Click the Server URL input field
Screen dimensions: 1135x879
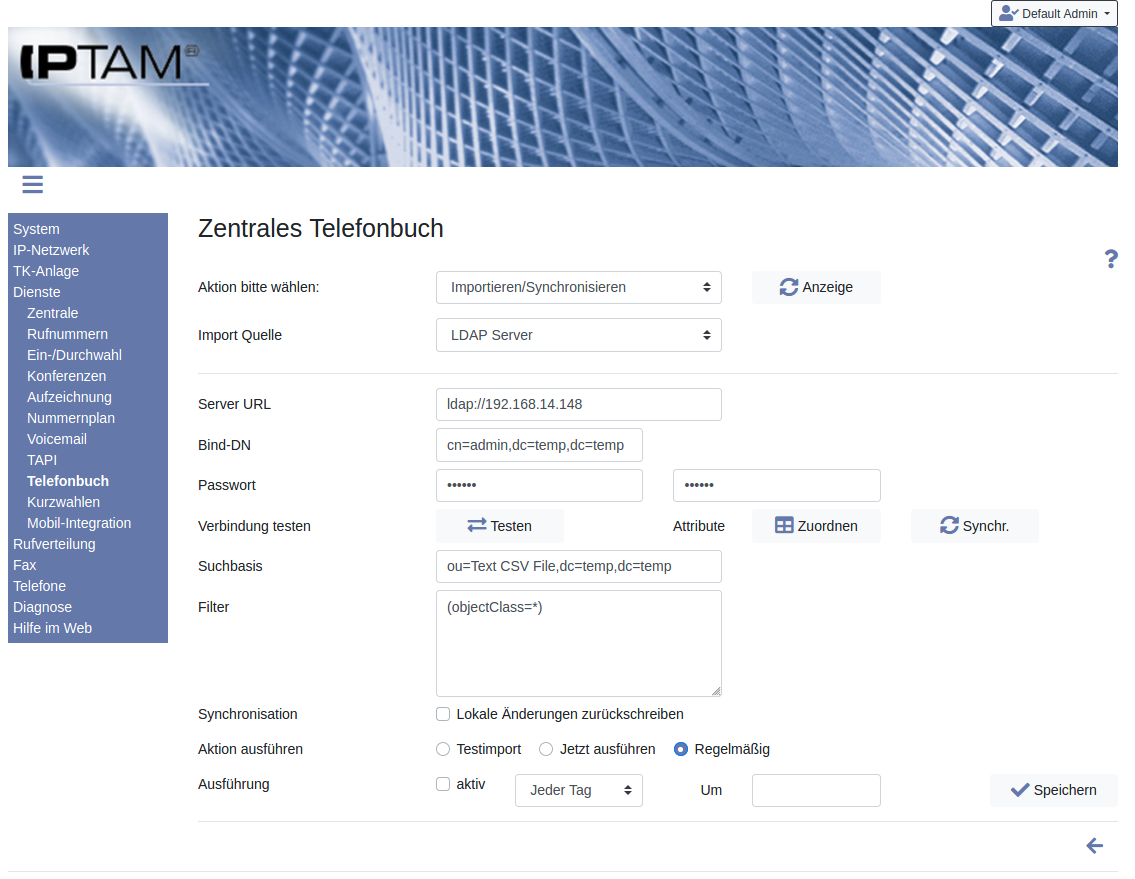(x=578, y=405)
